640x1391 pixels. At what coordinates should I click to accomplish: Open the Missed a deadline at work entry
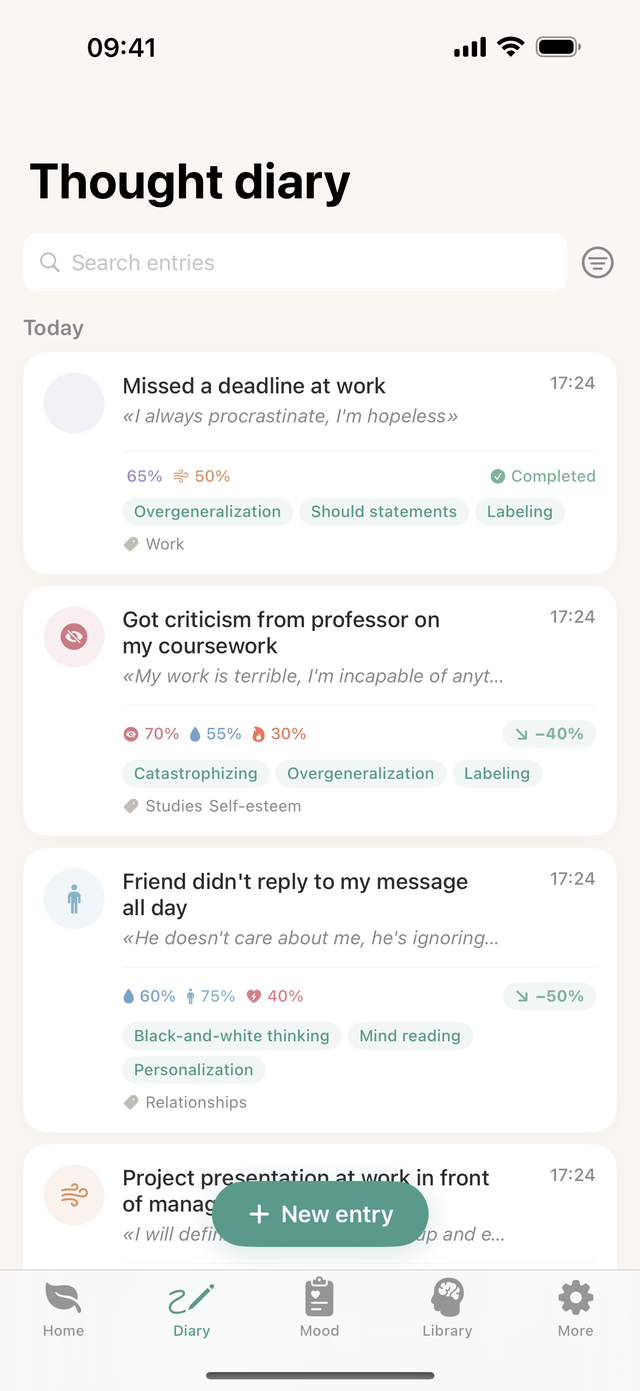[x=320, y=463]
